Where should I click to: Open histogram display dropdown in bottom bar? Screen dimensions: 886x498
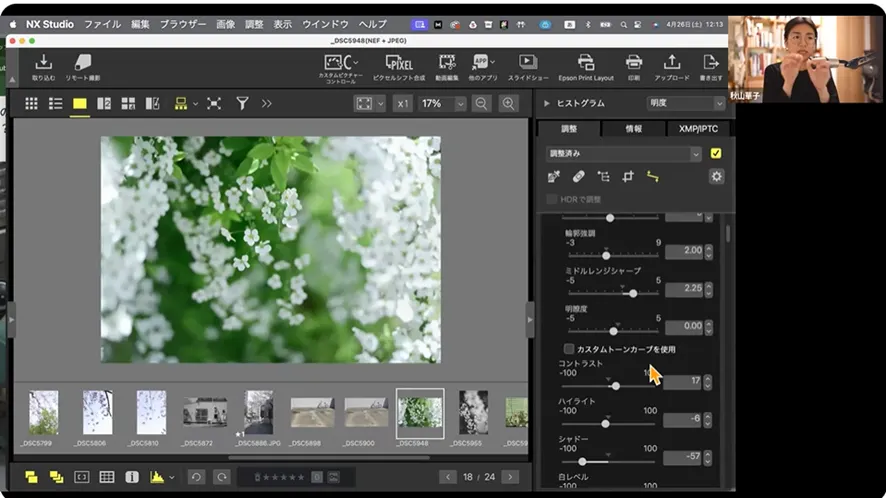pyautogui.click(x=172, y=478)
